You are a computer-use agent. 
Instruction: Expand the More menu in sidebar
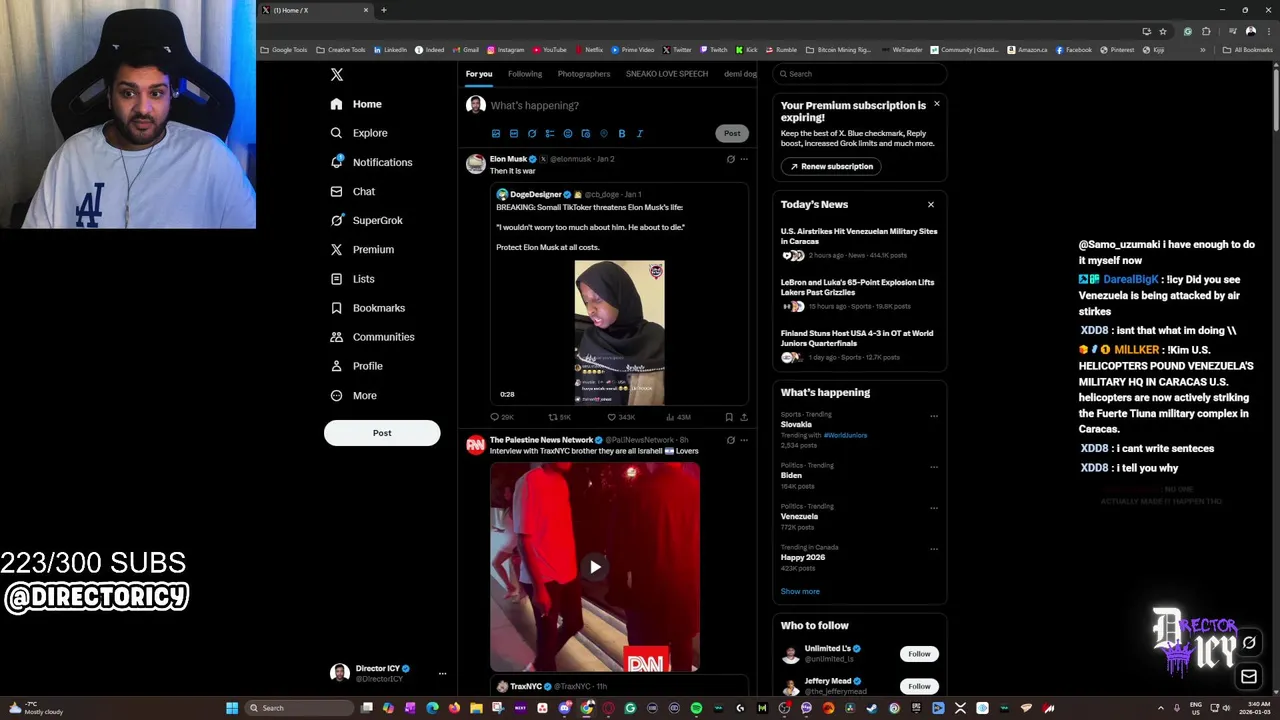coord(354,395)
